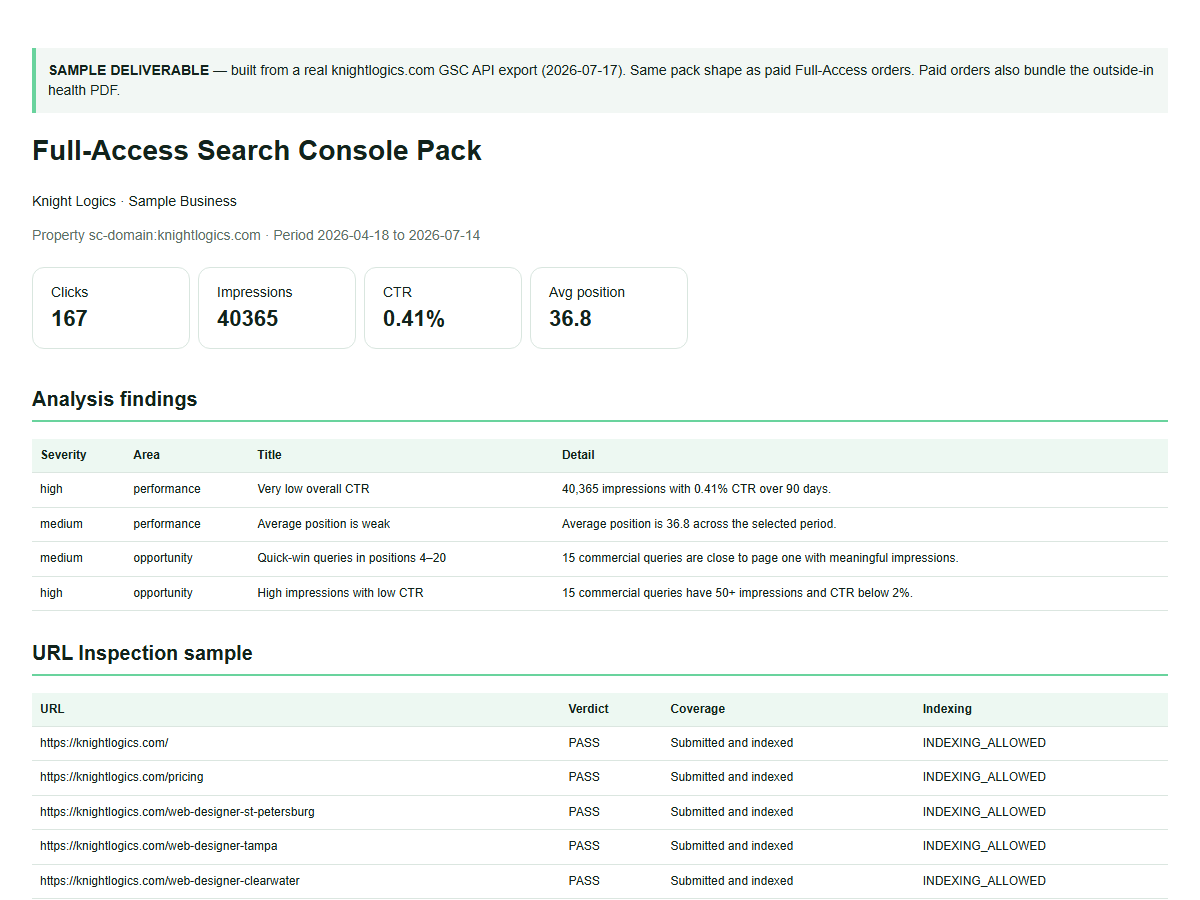Click Quick-win queries in positions 4–20
1200x900 pixels.
(352, 558)
